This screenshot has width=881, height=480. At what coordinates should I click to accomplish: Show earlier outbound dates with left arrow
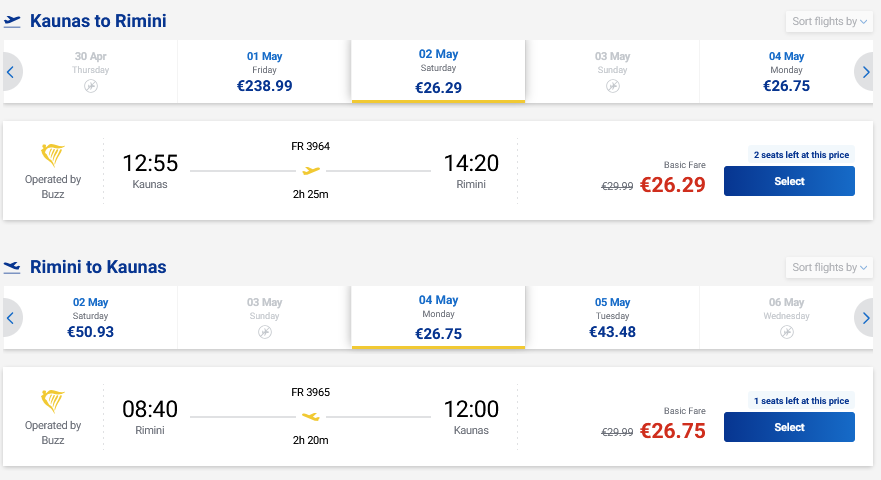tap(10, 72)
